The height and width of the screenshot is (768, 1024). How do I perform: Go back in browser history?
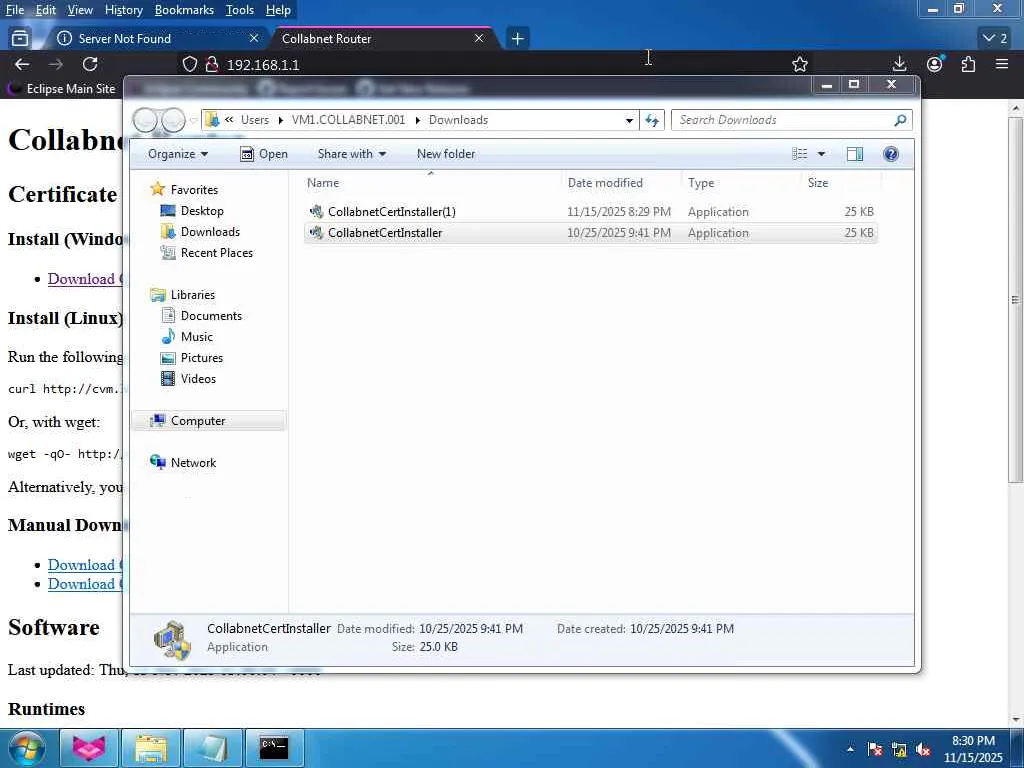point(22,64)
